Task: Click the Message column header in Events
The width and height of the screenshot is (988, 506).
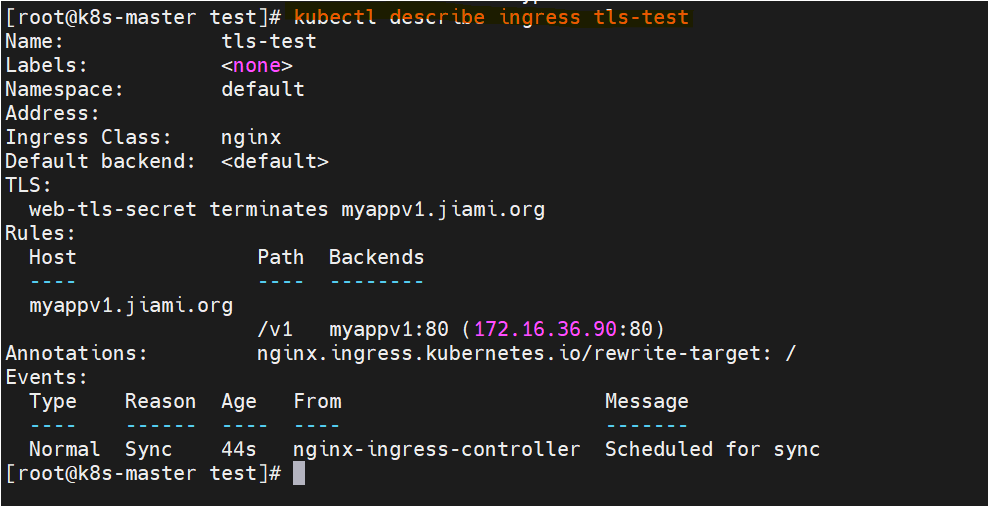Action: 646,401
